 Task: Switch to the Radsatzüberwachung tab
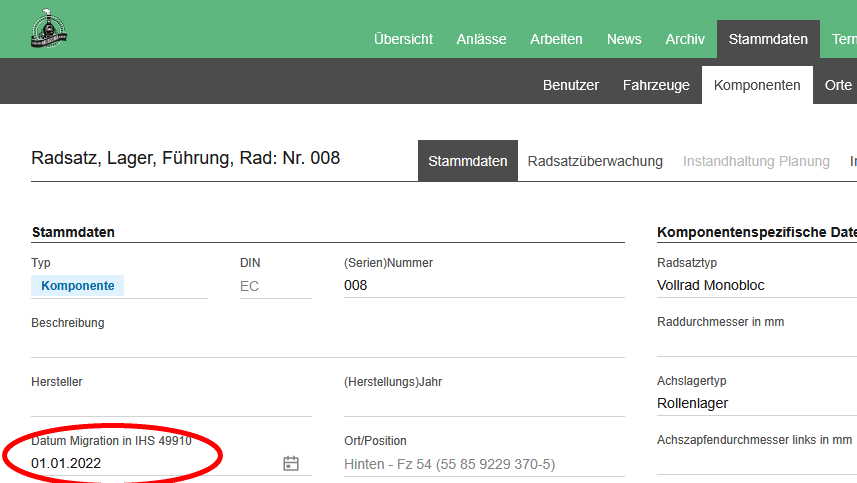595,161
